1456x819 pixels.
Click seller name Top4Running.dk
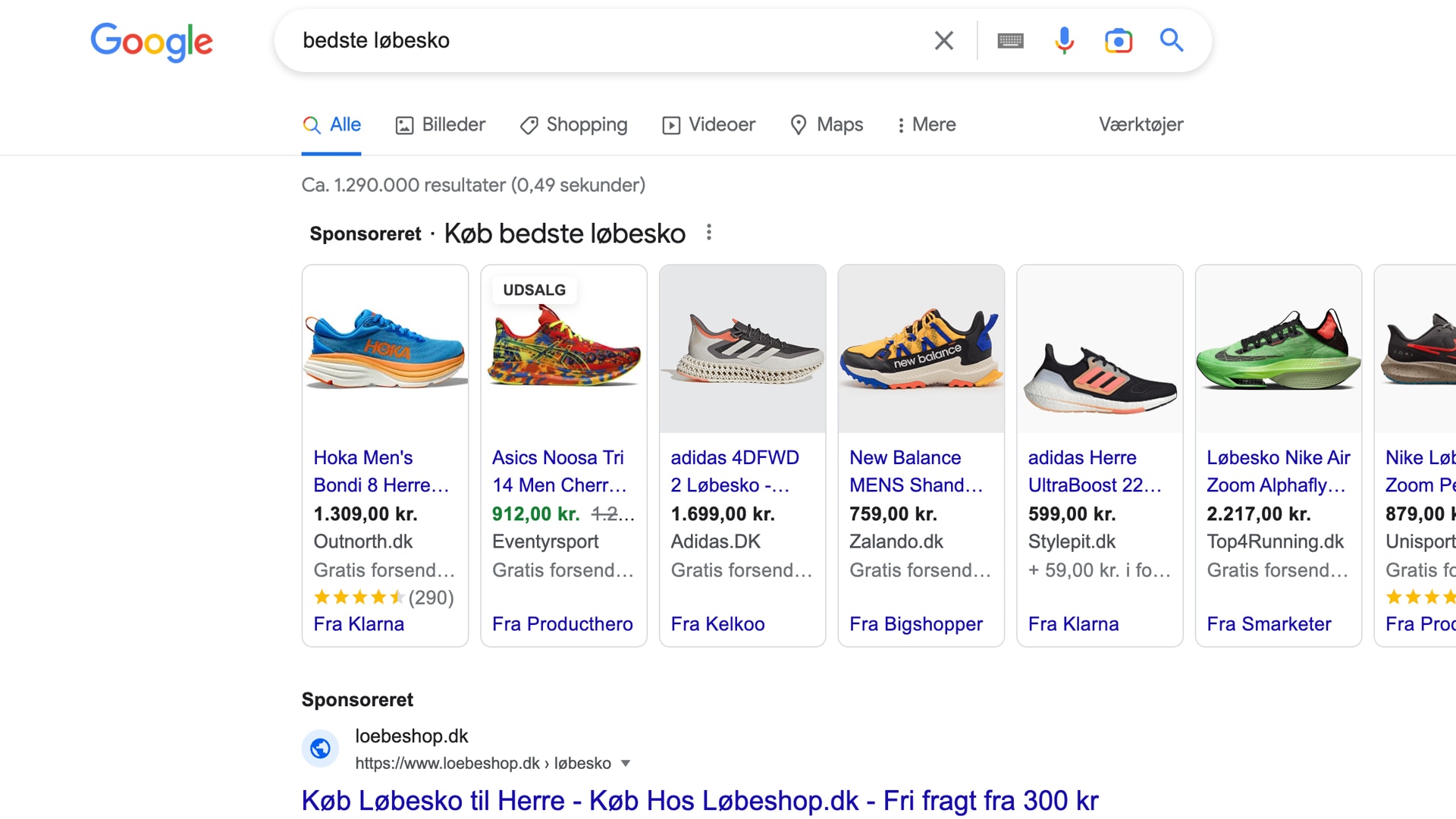point(1275,541)
